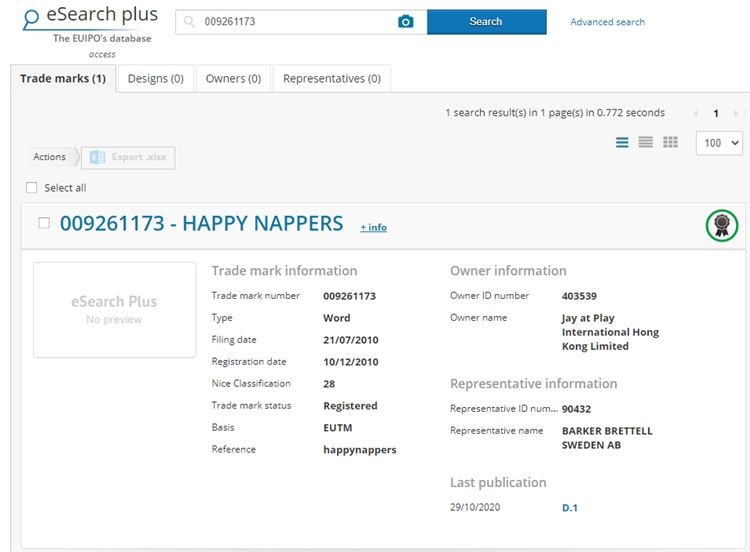Switch to grid view icon
Image resolution: width=750 pixels, height=552 pixels.
pos(670,143)
